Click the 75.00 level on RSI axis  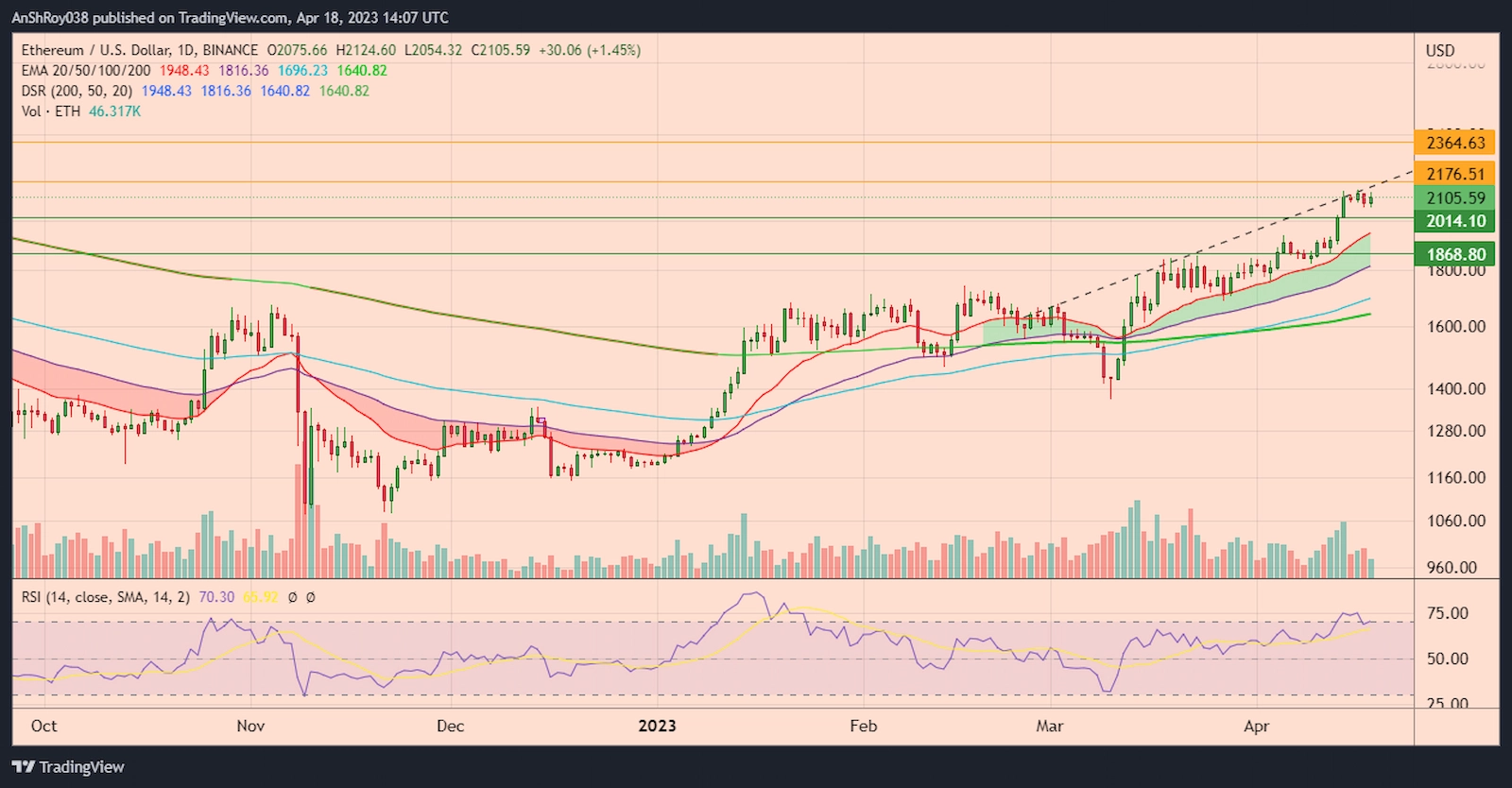tap(1447, 613)
